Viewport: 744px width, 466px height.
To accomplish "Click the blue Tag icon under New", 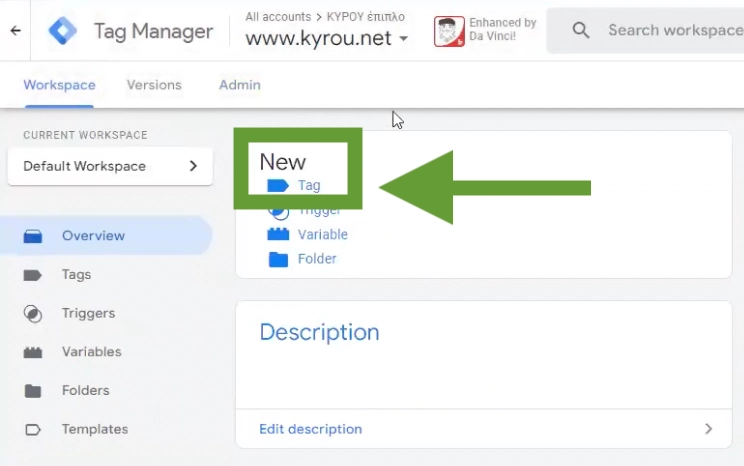I will pyautogui.click(x=278, y=186).
